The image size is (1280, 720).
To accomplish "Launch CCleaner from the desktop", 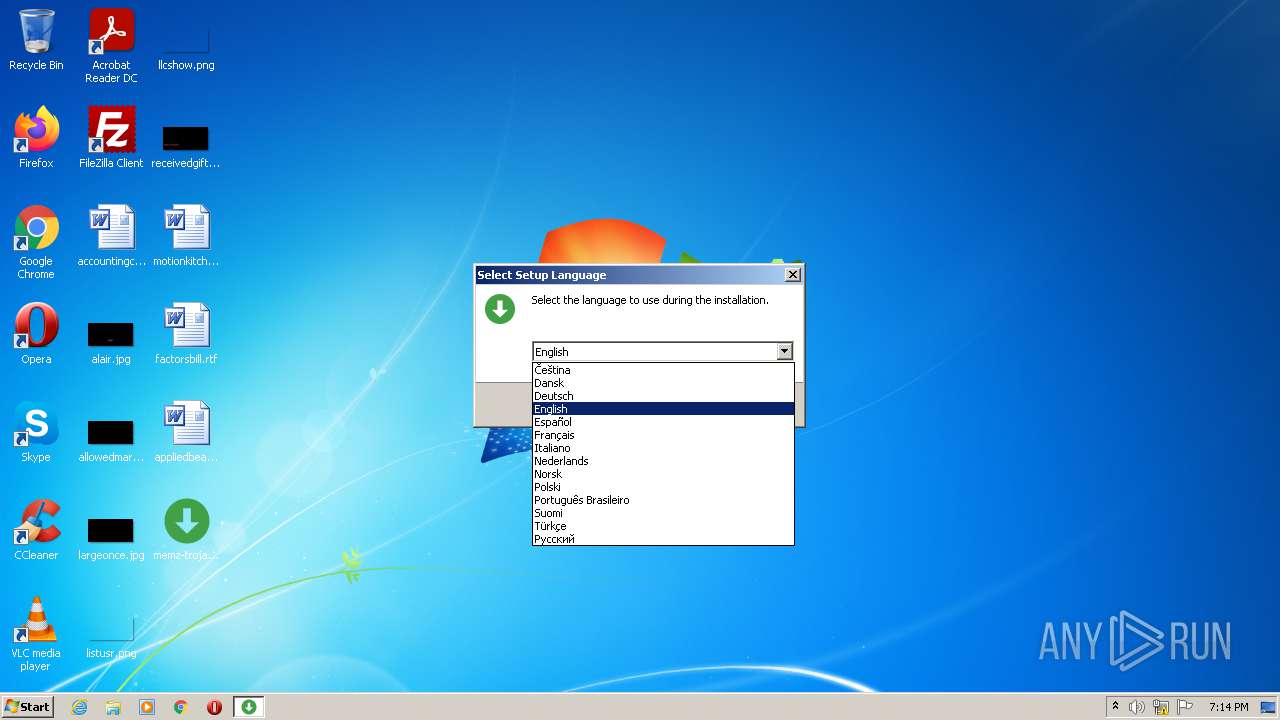I will click(36, 530).
